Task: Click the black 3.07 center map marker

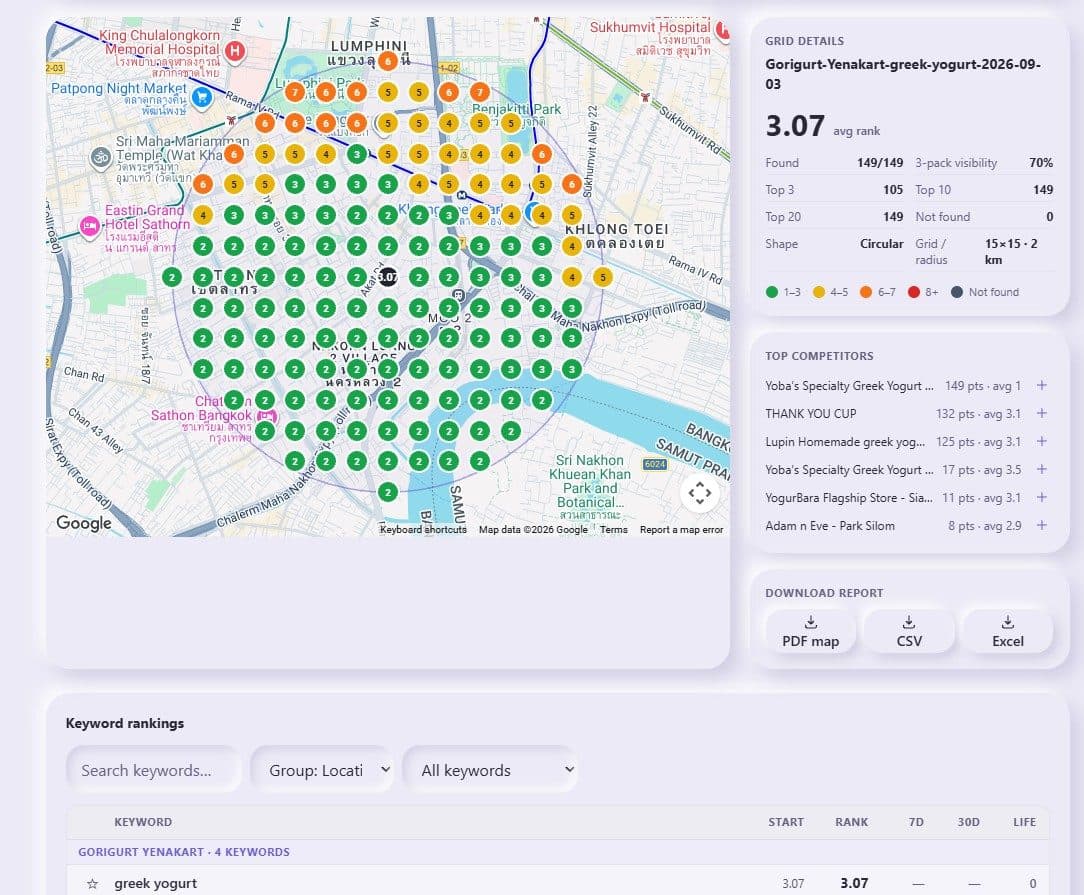Action: click(x=388, y=277)
